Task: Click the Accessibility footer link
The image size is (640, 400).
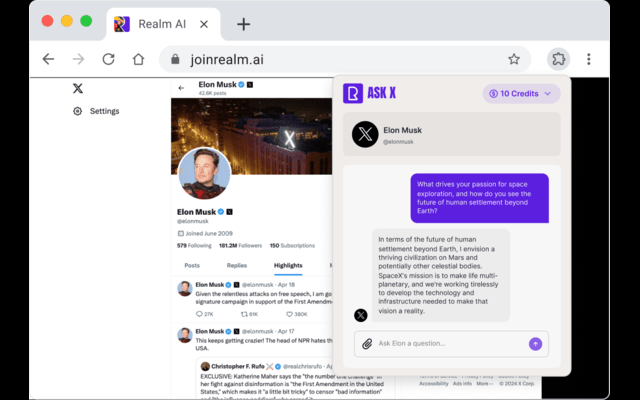Action: pyautogui.click(x=433, y=384)
